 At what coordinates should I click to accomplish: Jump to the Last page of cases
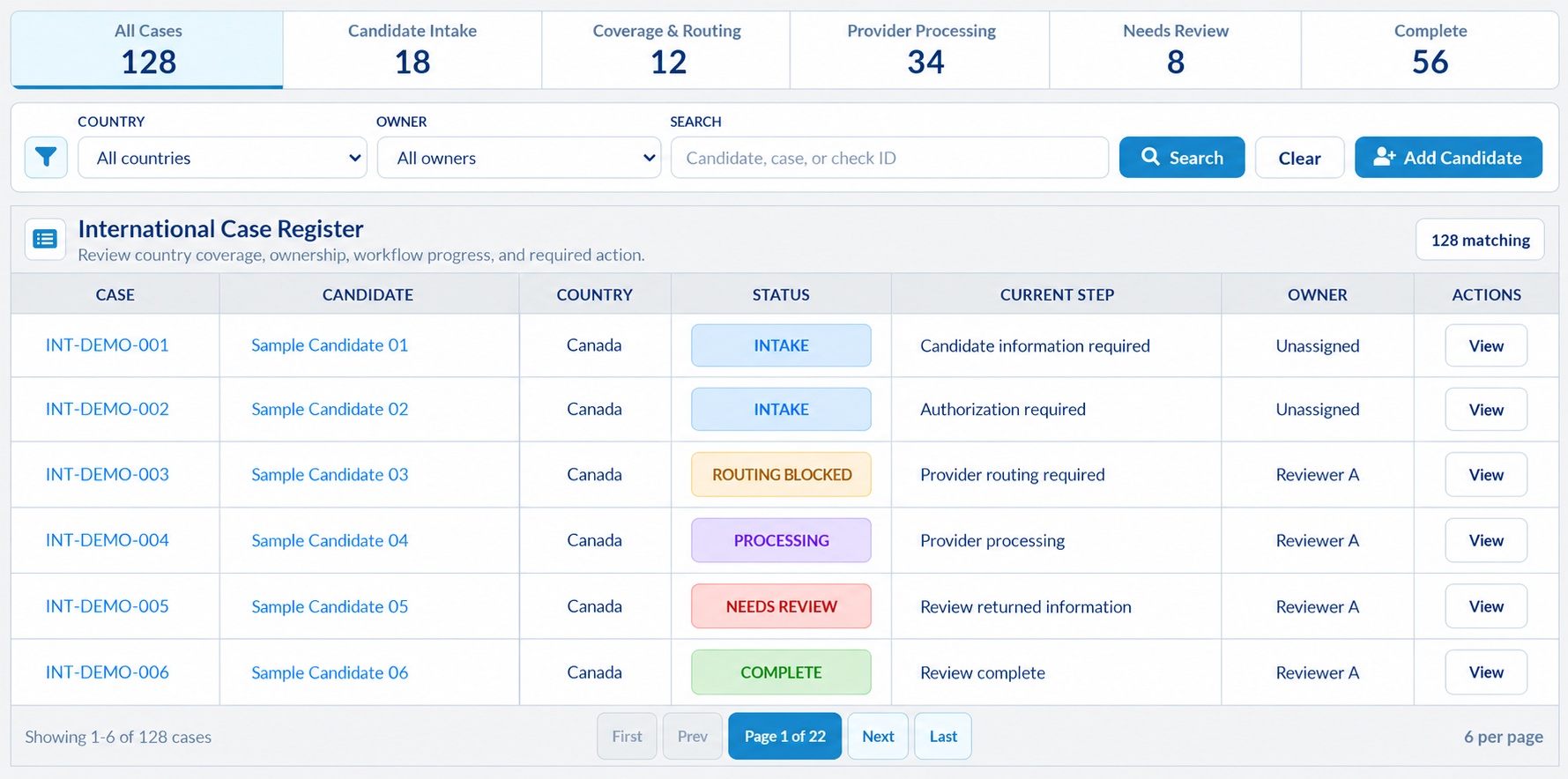tap(943, 736)
